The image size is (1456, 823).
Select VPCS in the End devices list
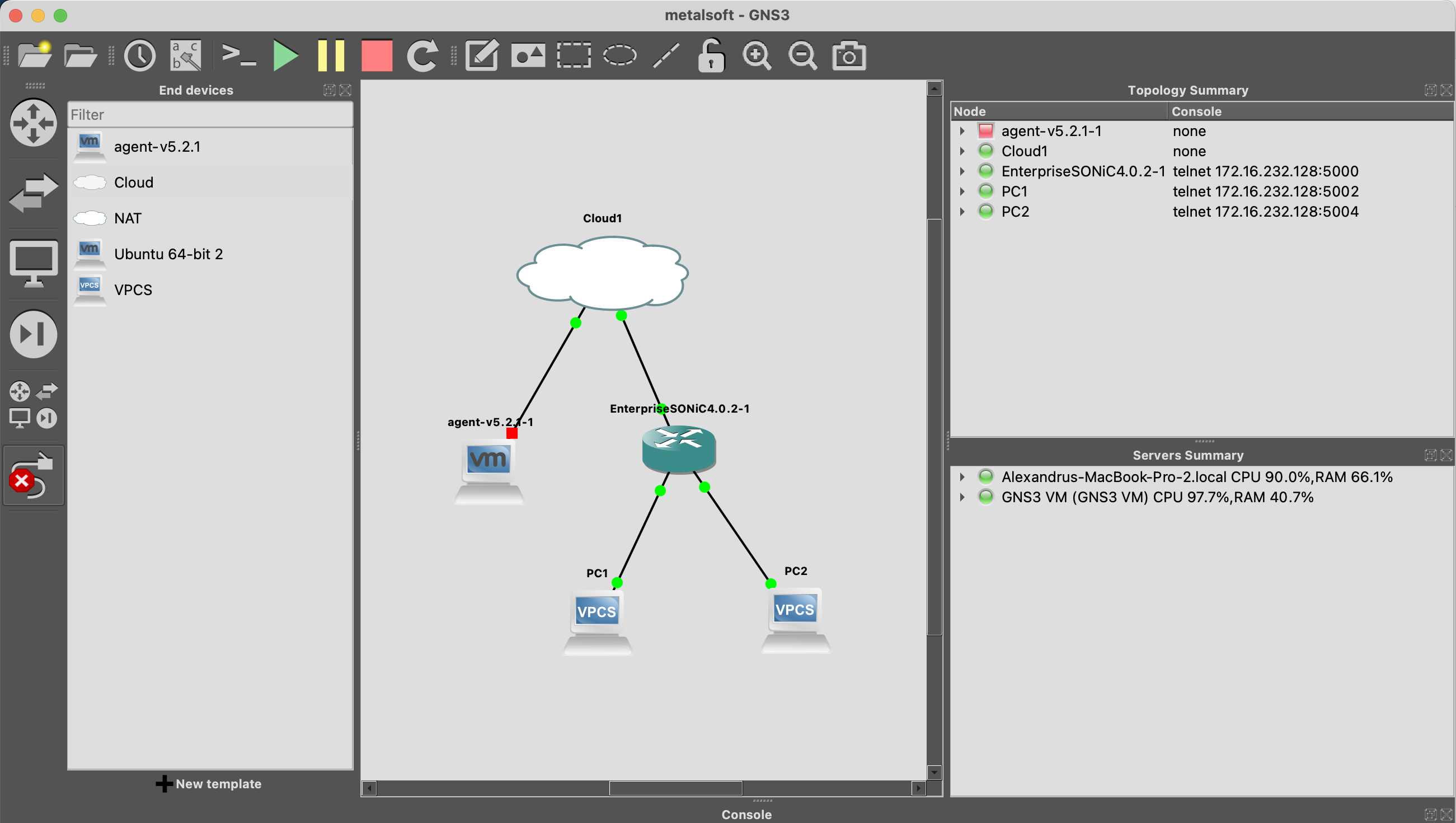[133, 289]
